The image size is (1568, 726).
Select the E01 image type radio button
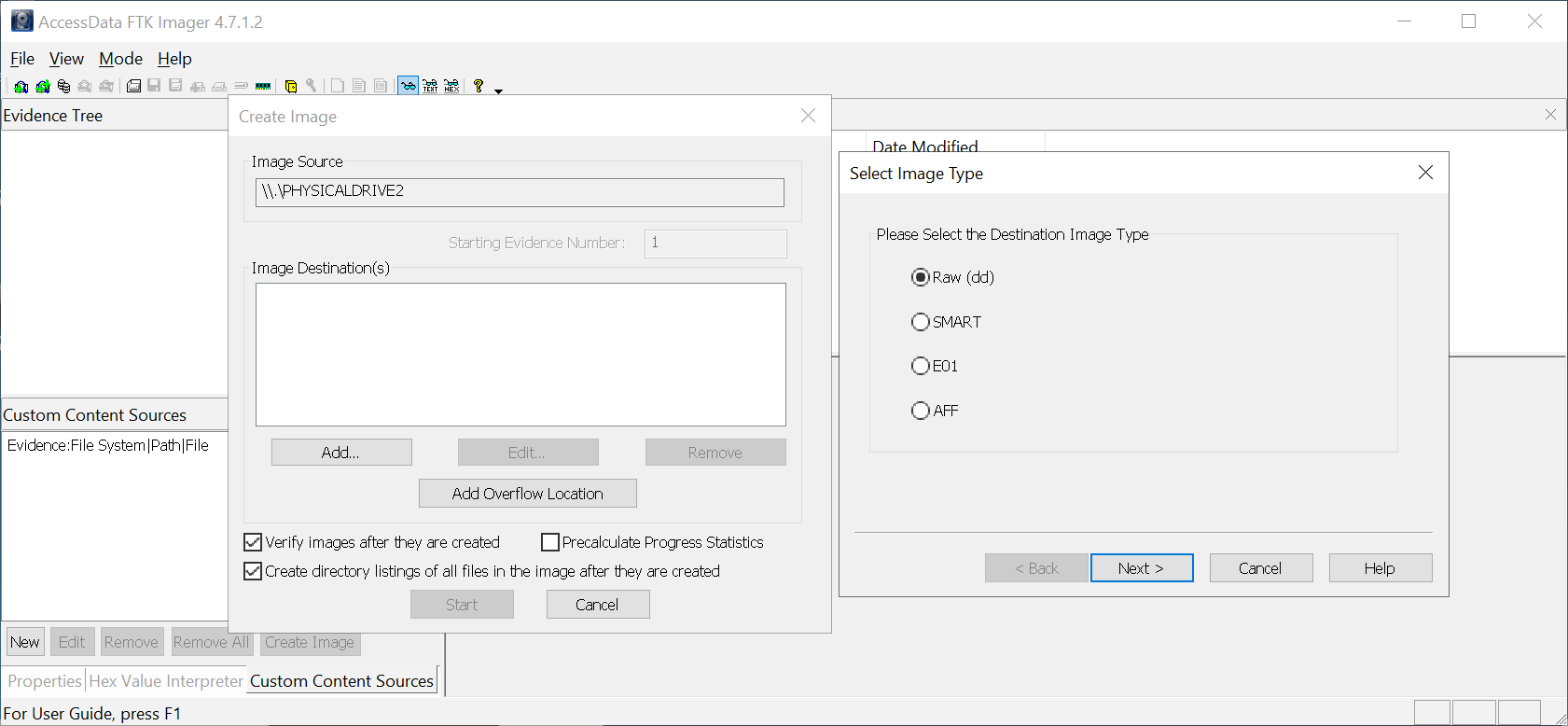click(921, 366)
